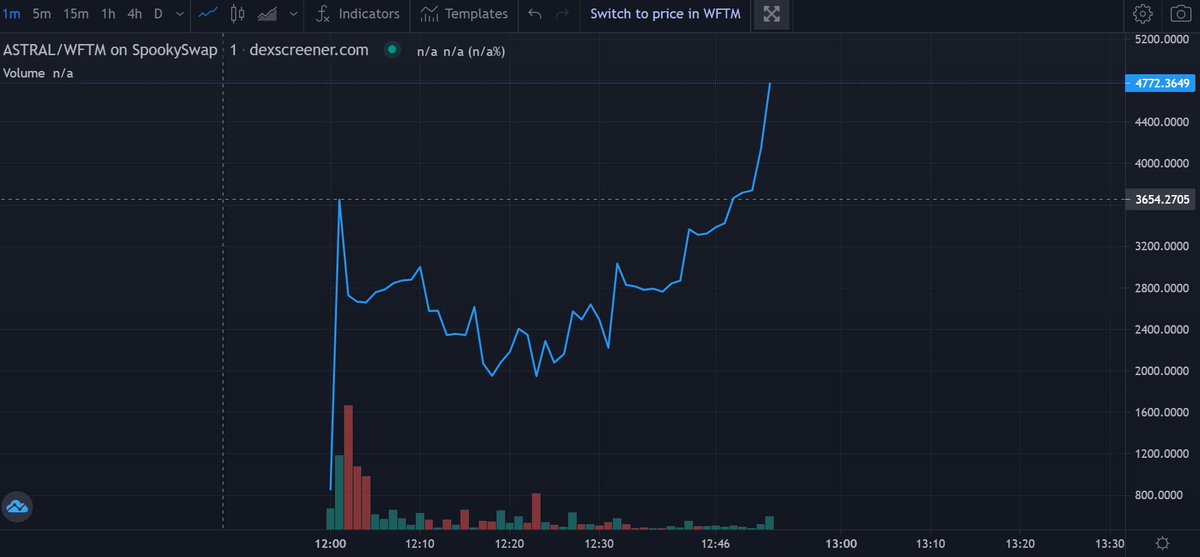Screen dimensions: 1200x557
Task: Click the green market status dot
Action: point(392,49)
